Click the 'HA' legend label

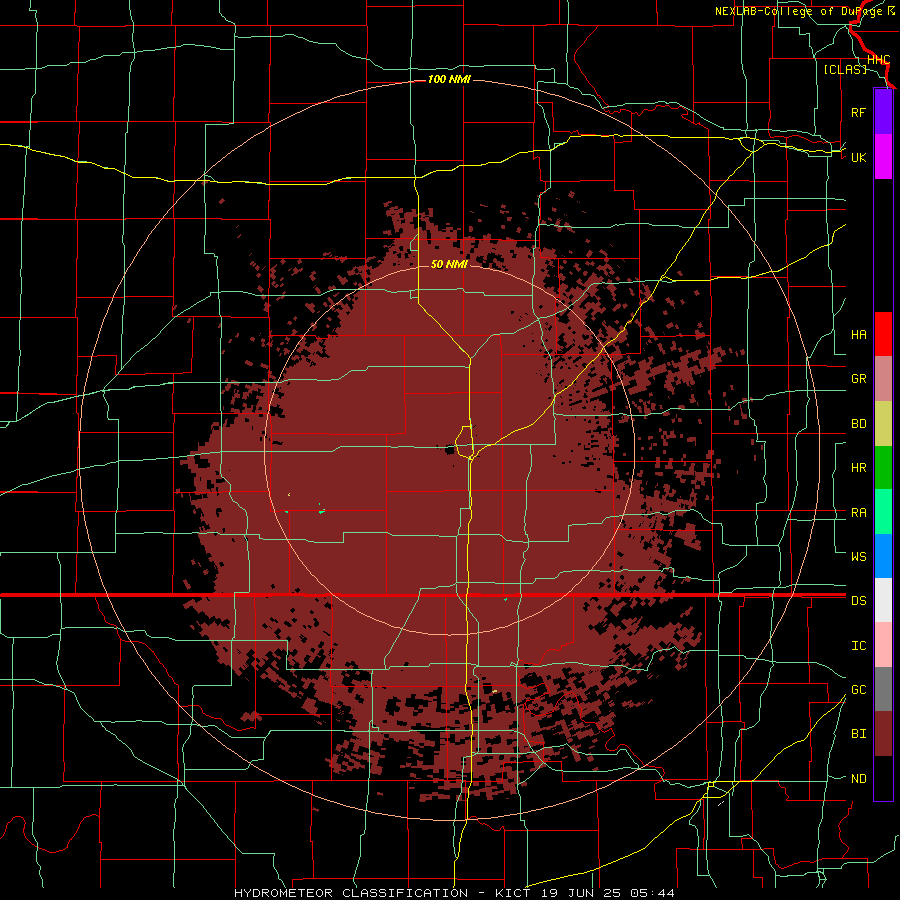858,334
